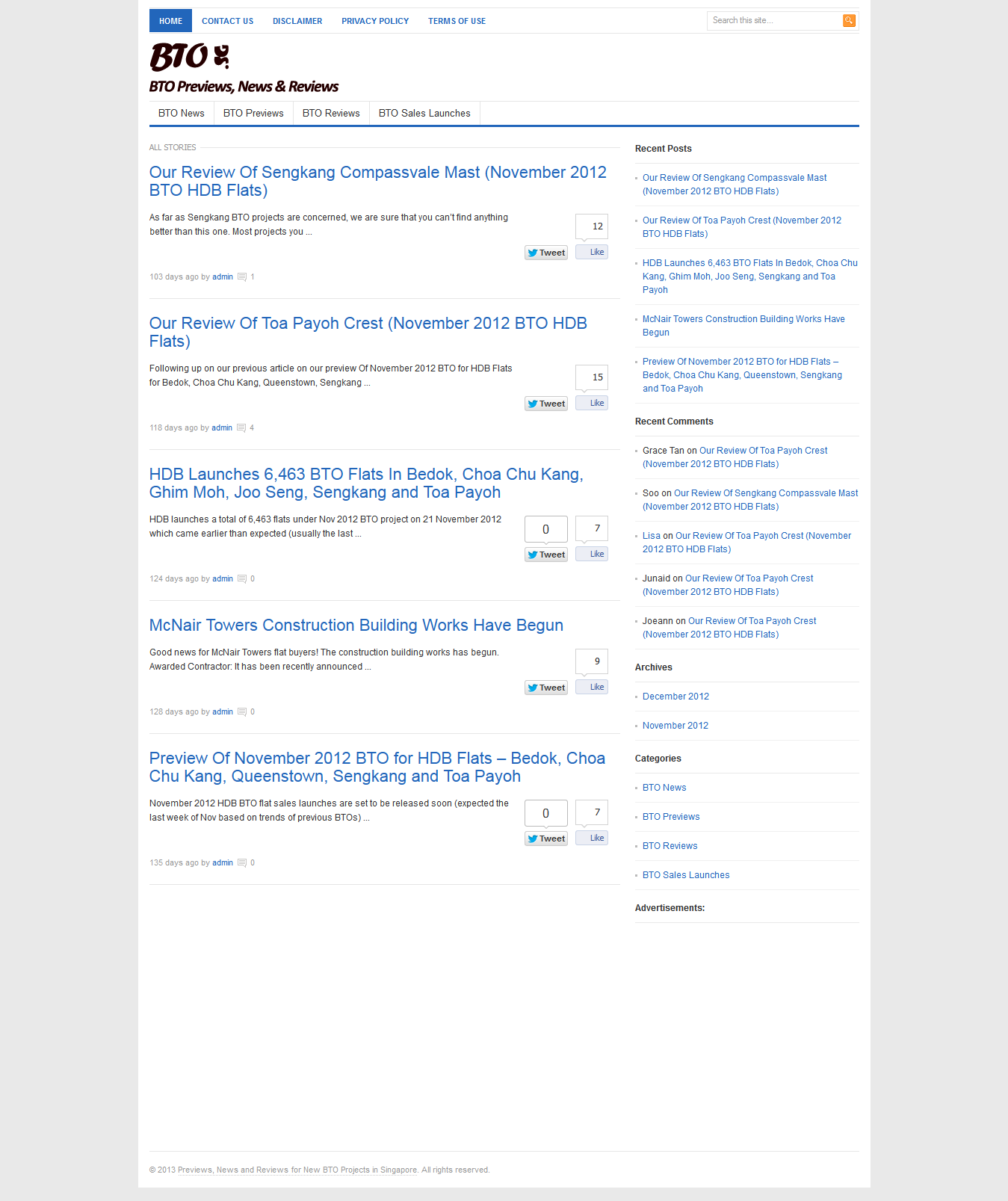Like the Toa Payoh Crest review

[592, 403]
